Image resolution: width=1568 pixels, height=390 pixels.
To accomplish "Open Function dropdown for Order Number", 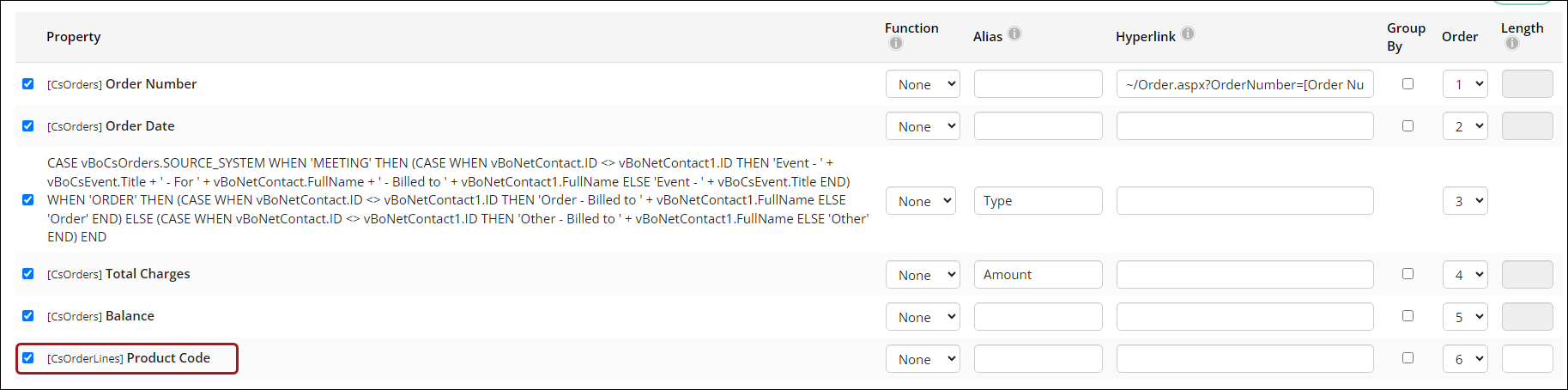I will (x=923, y=84).
